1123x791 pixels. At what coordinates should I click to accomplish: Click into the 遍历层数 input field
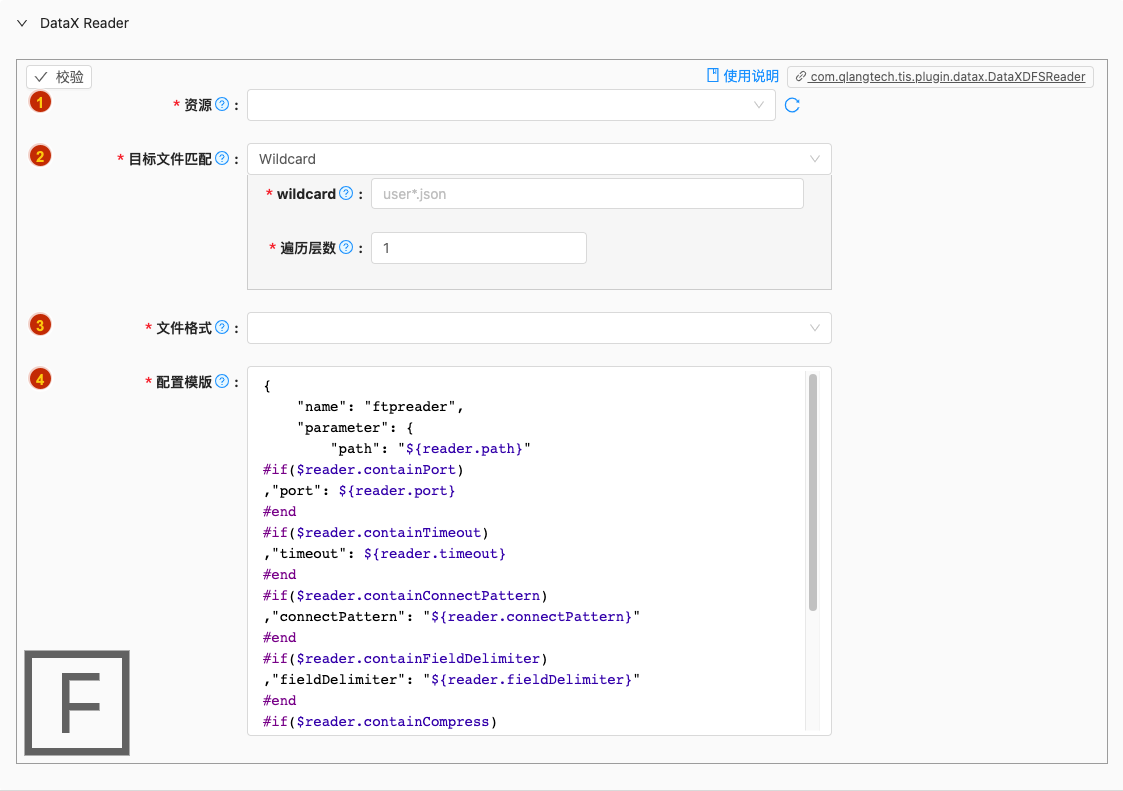(x=479, y=248)
